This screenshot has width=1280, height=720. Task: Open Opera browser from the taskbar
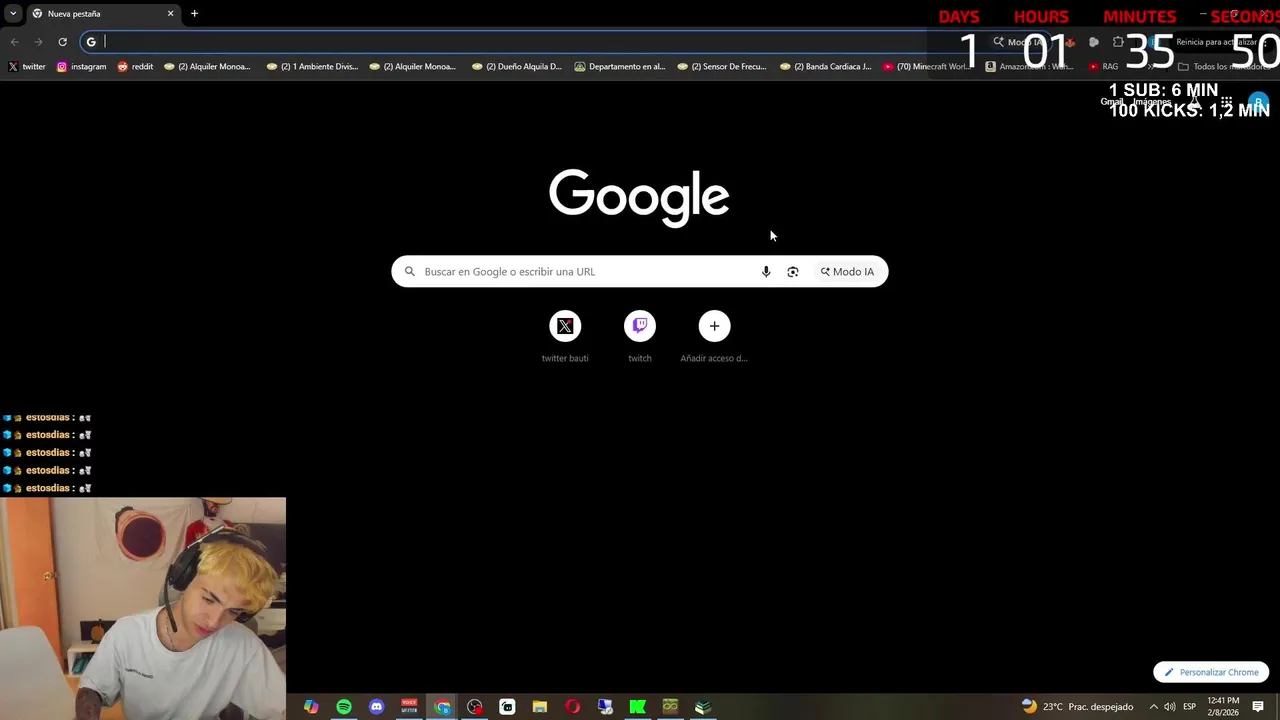pos(572,707)
